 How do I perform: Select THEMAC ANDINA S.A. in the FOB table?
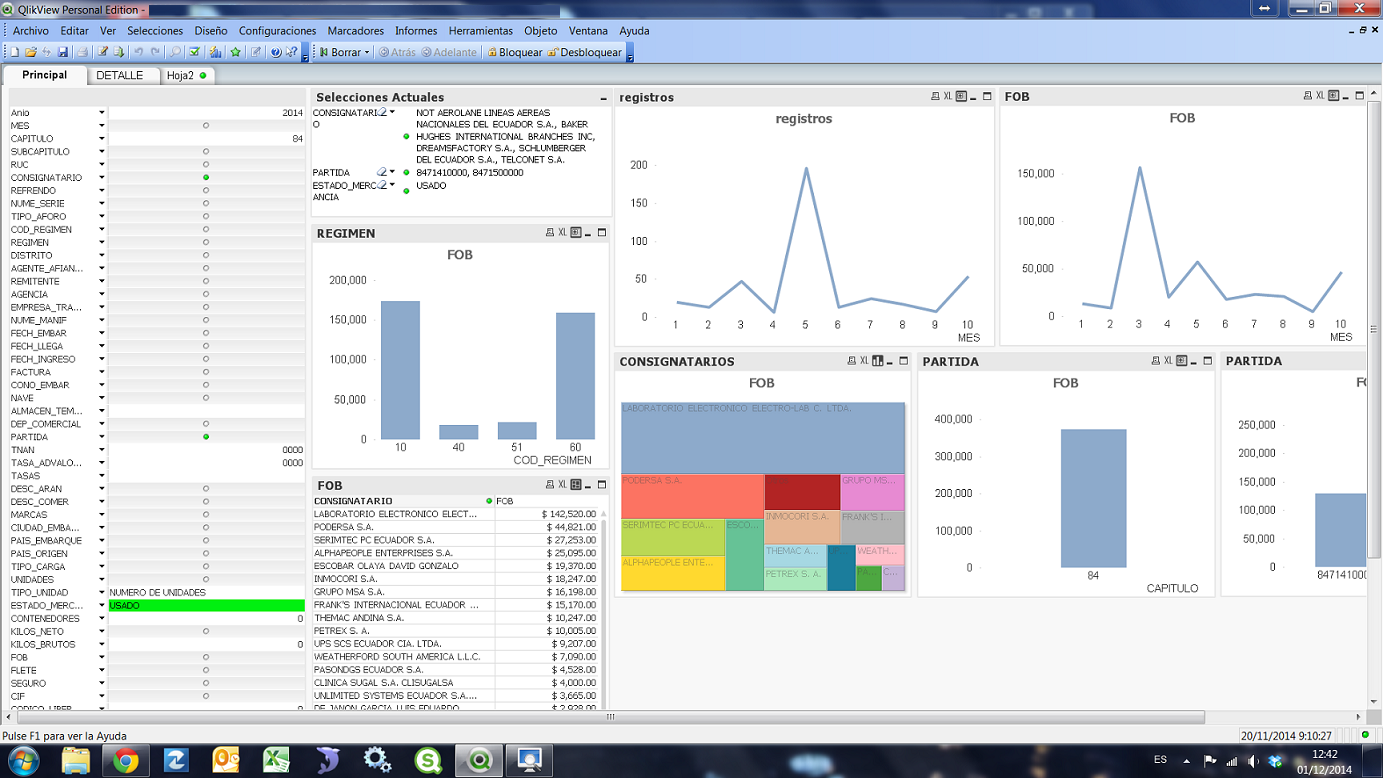tap(455, 618)
